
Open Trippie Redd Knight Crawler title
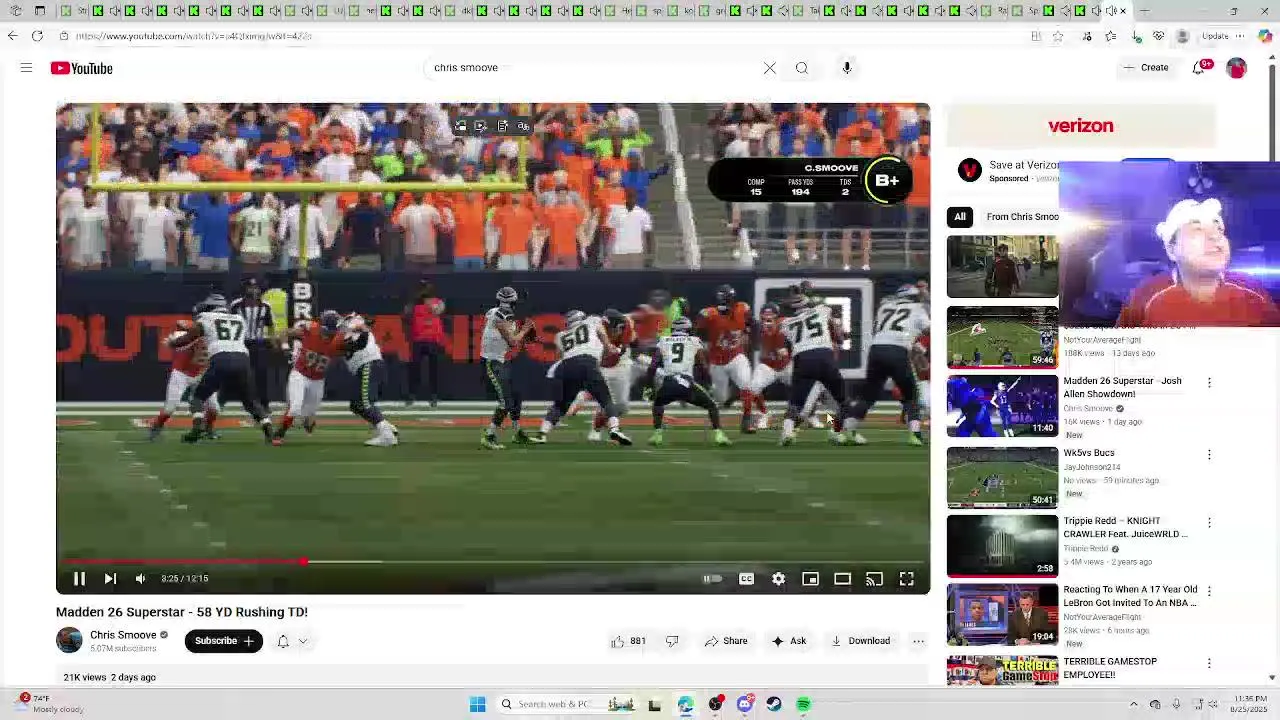tap(1125, 527)
